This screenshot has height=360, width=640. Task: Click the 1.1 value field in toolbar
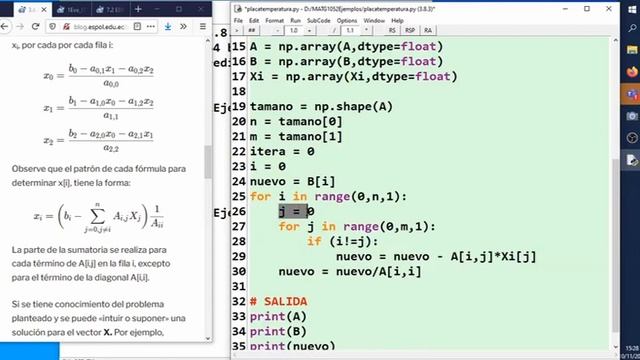tap(350, 30)
